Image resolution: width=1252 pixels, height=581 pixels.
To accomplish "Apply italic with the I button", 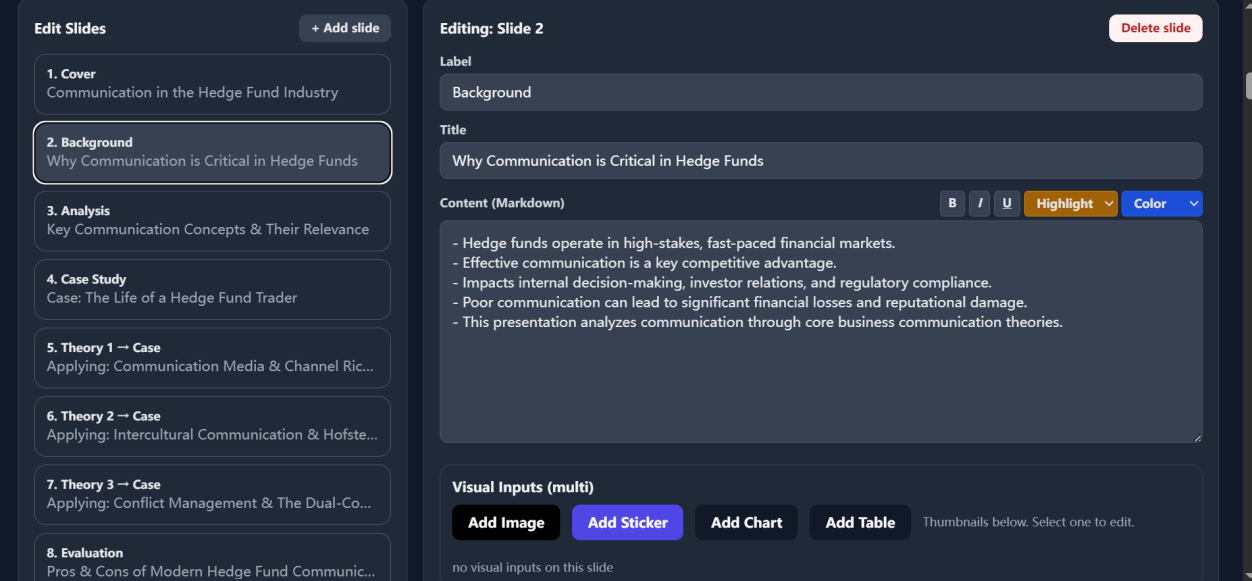I will 980,203.
